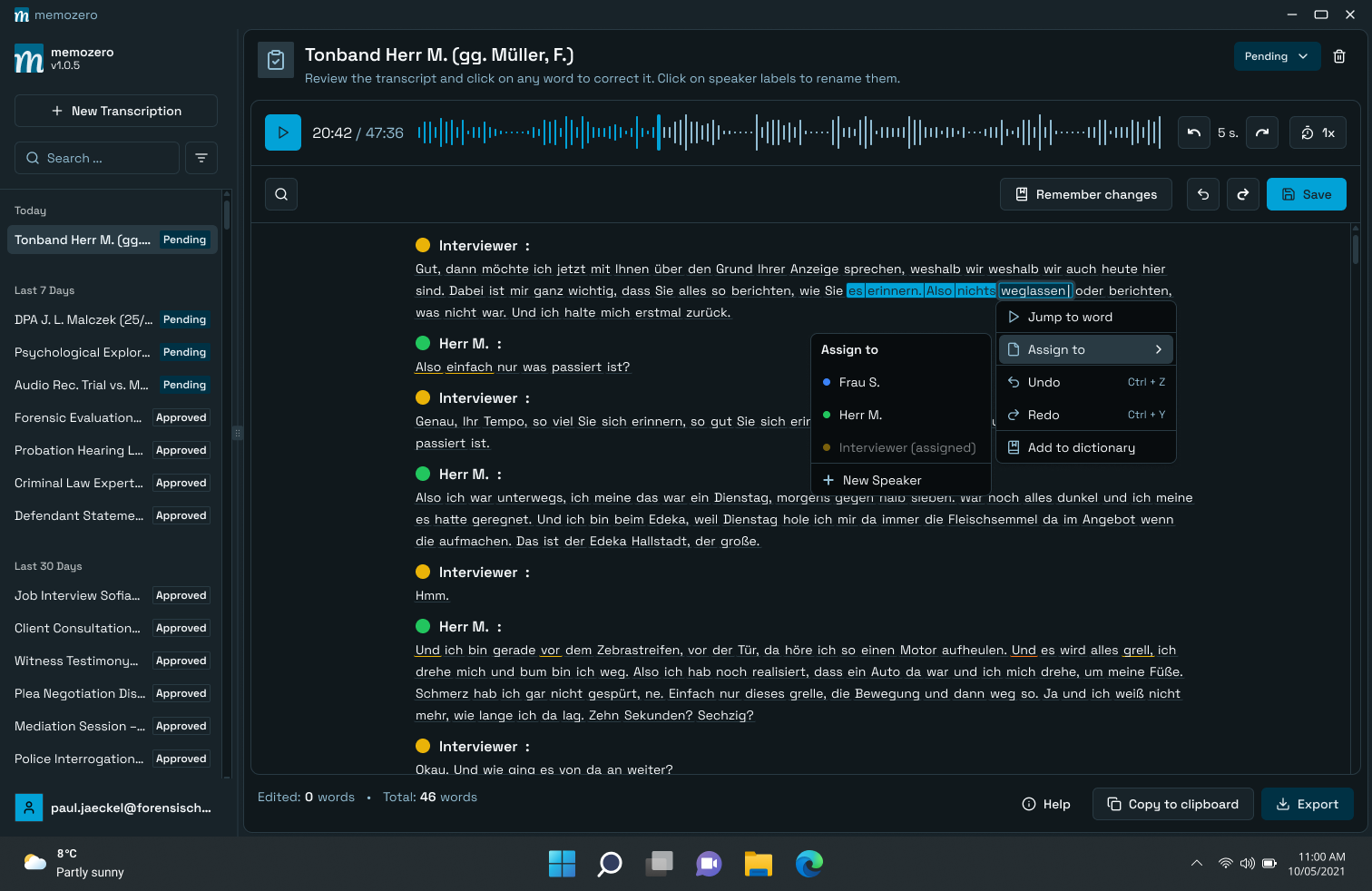Click the undo arrow above the transcript

click(1202, 193)
